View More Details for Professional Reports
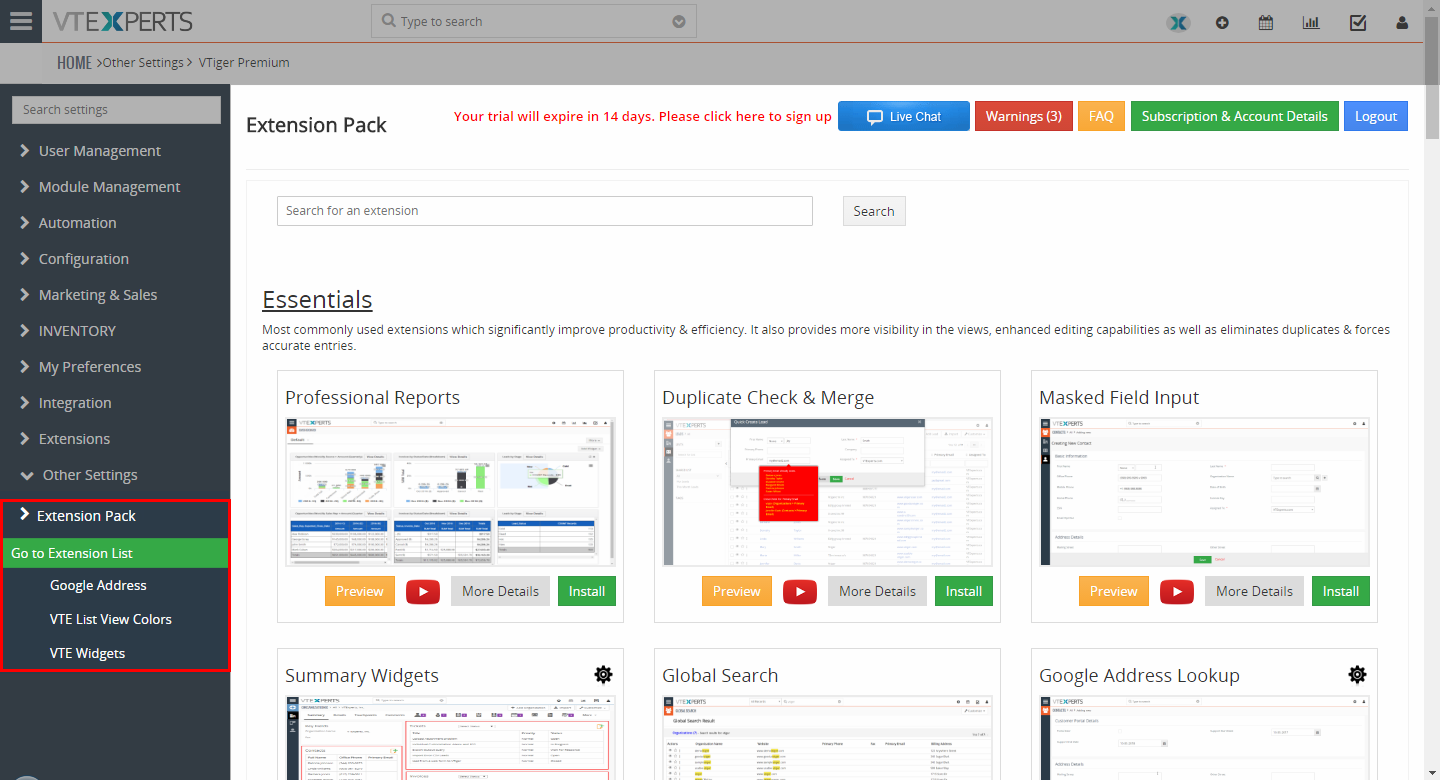The width and height of the screenshot is (1440, 780). (x=501, y=591)
